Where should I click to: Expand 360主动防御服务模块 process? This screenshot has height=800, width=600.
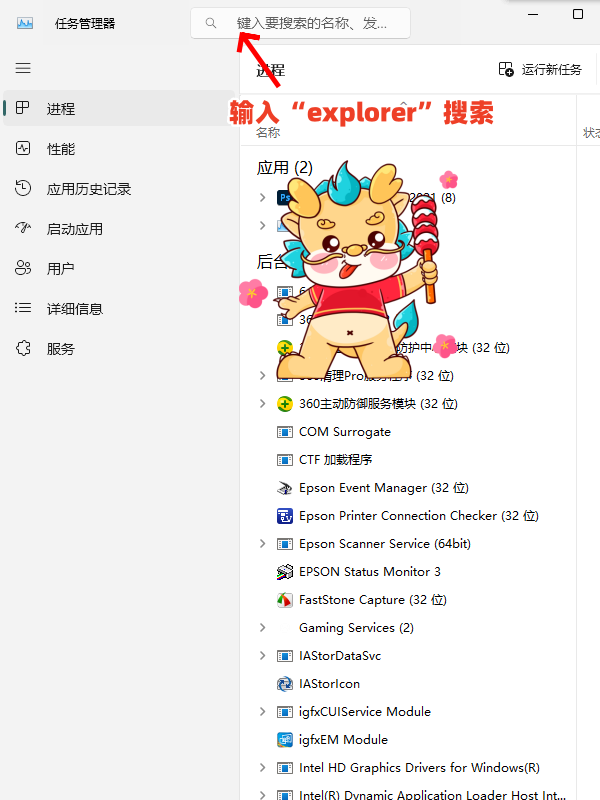[263, 404]
